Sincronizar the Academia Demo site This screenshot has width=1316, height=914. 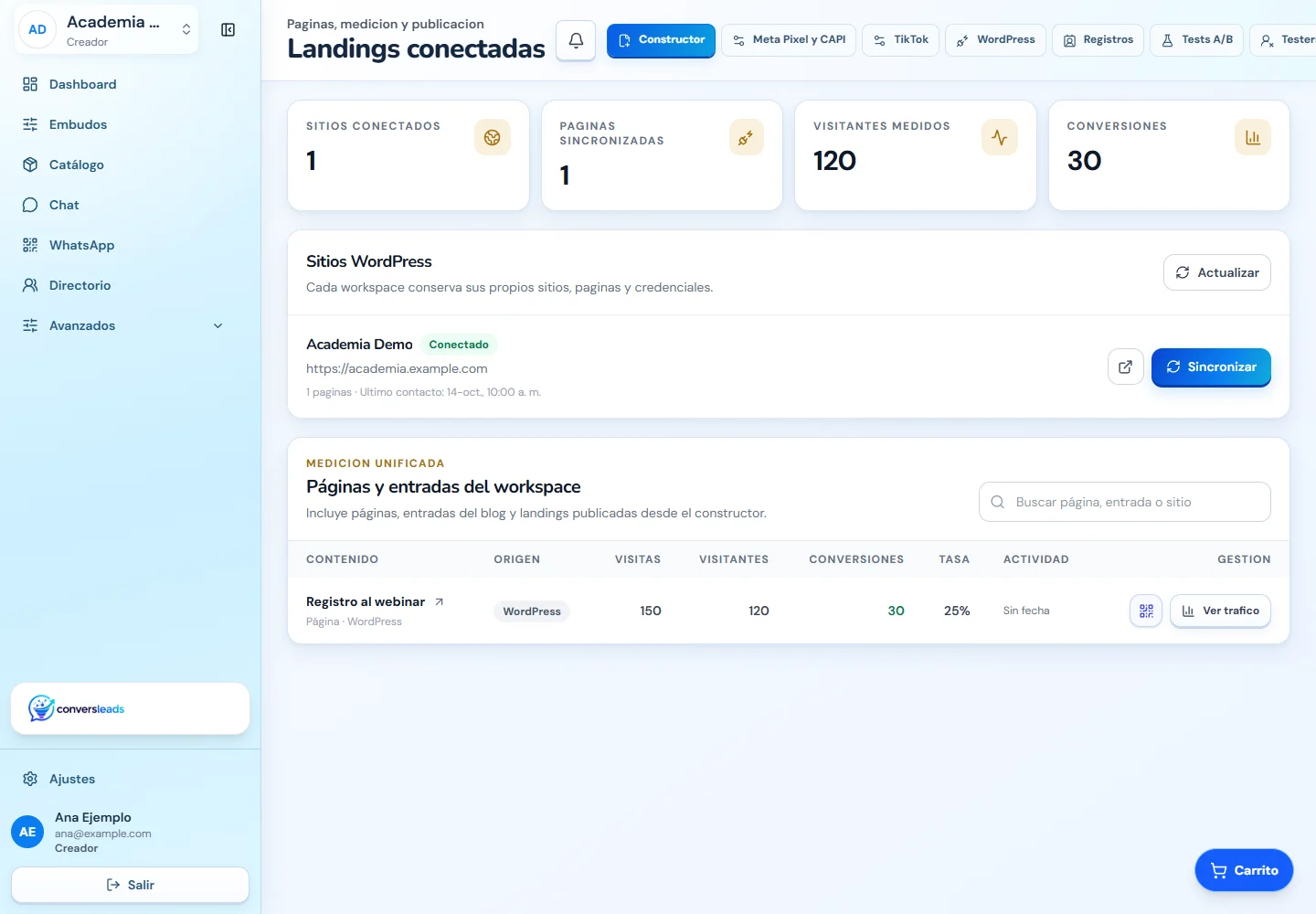pyautogui.click(x=1211, y=367)
